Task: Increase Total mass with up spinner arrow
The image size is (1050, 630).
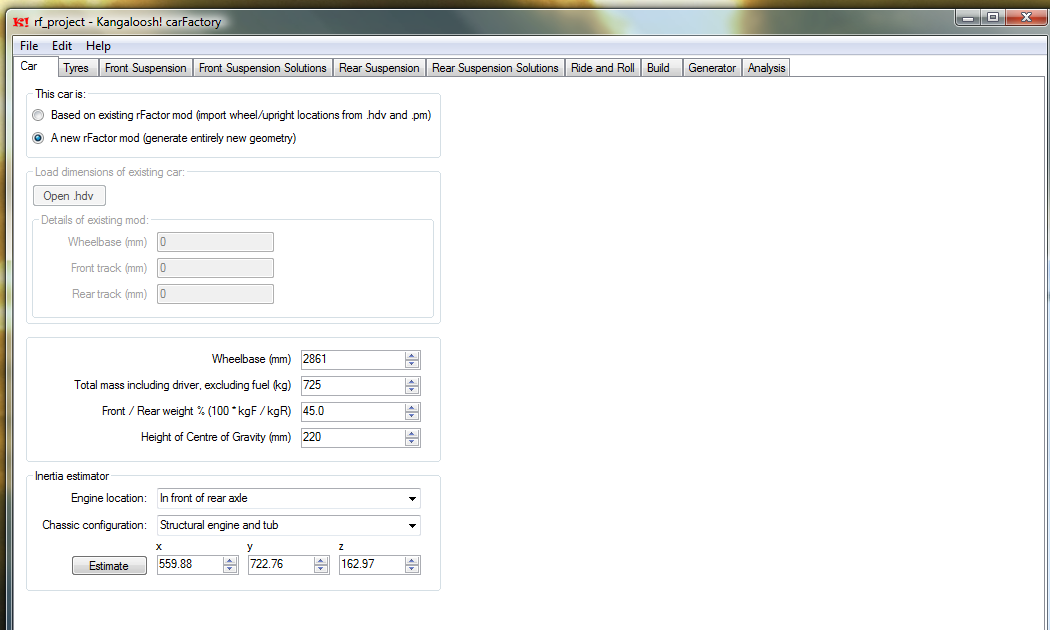Action: tap(412, 382)
